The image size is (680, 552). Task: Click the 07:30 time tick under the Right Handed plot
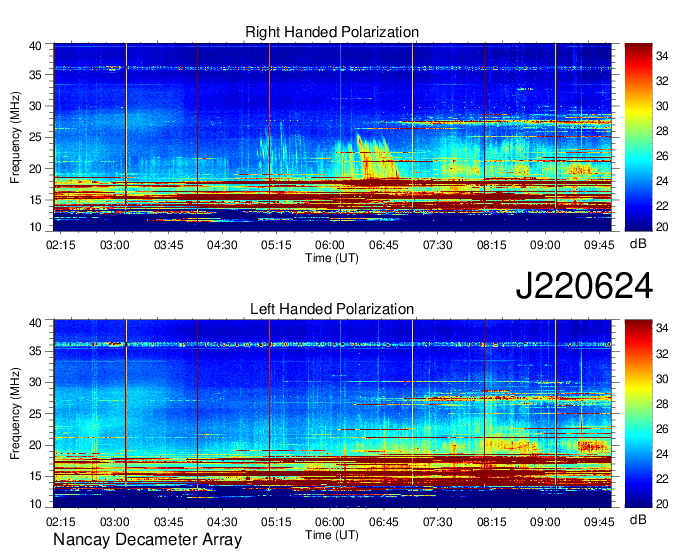(437, 245)
